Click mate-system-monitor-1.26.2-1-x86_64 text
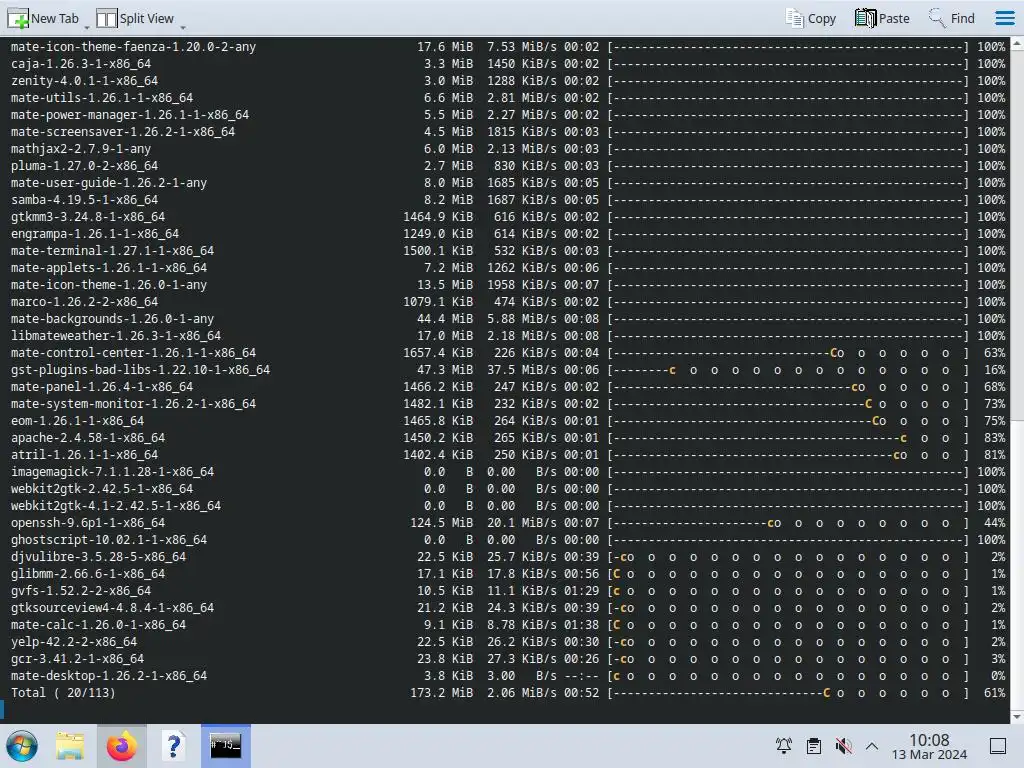This screenshot has width=1024, height=768. point(133,404)
